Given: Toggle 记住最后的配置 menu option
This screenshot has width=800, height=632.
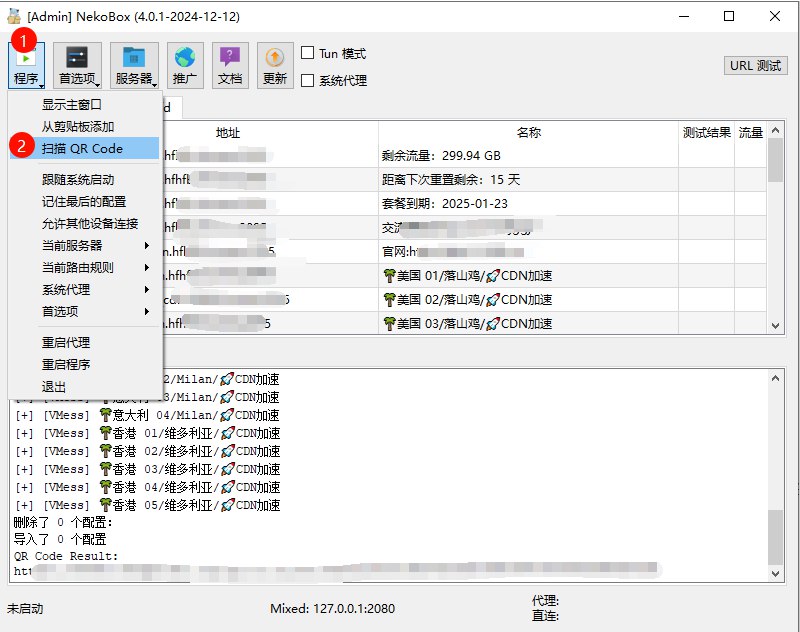Looking at the screenshot, I should click(x=84, y=201).
